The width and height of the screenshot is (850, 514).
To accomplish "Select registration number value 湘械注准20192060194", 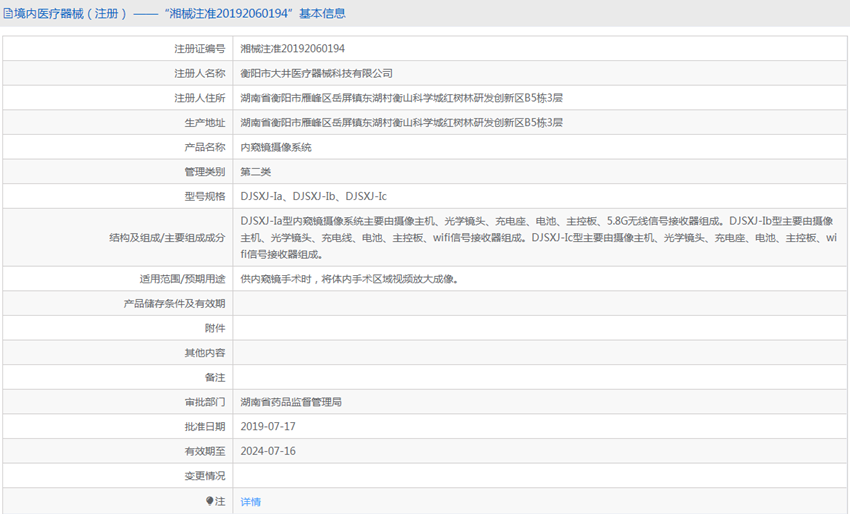I will pyautogui.click(x=293, y=49).
